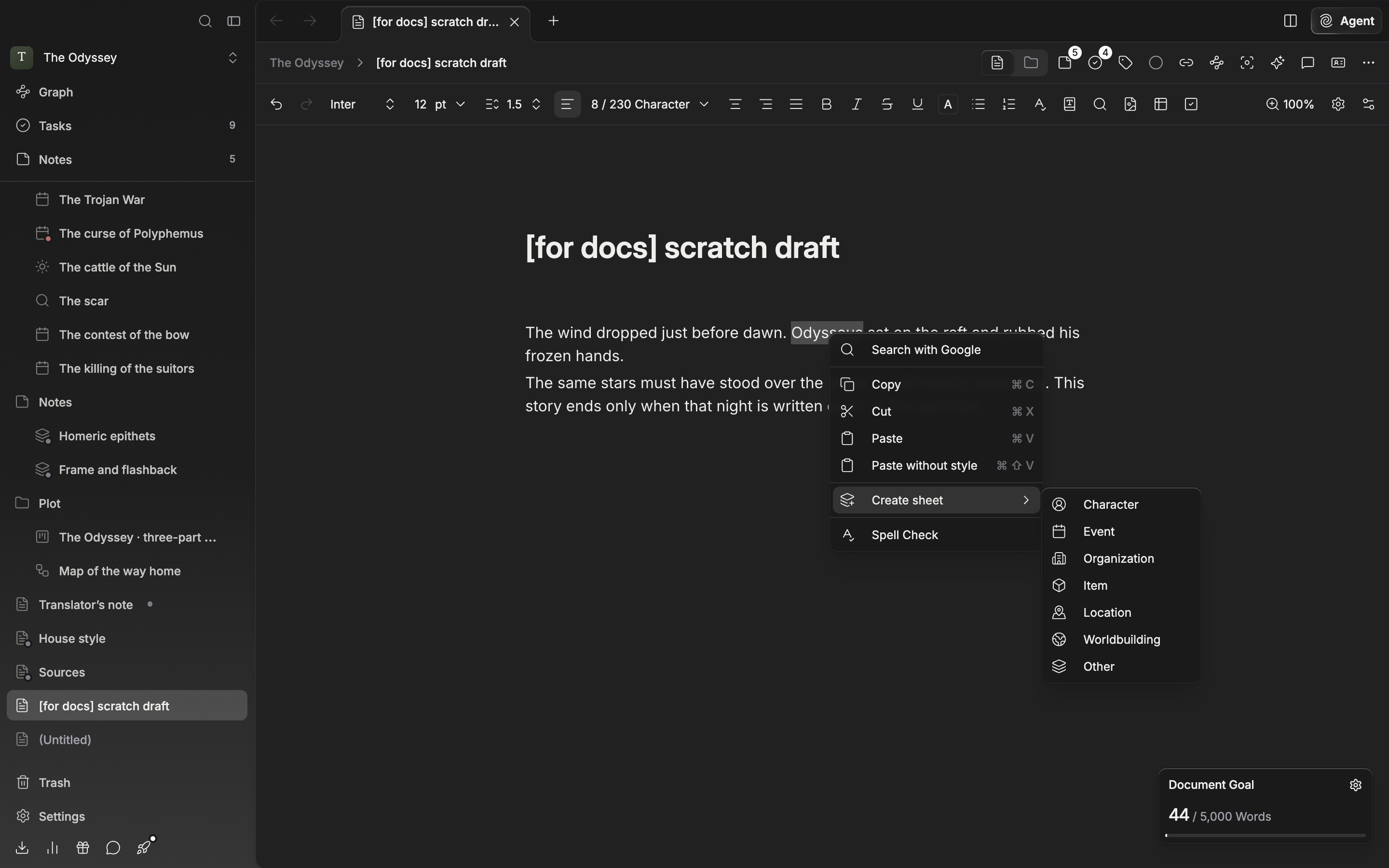Open the graph connections icon in header
Image resolution: width=1389 pixels, height=868 pixels.
(1217, 63)
